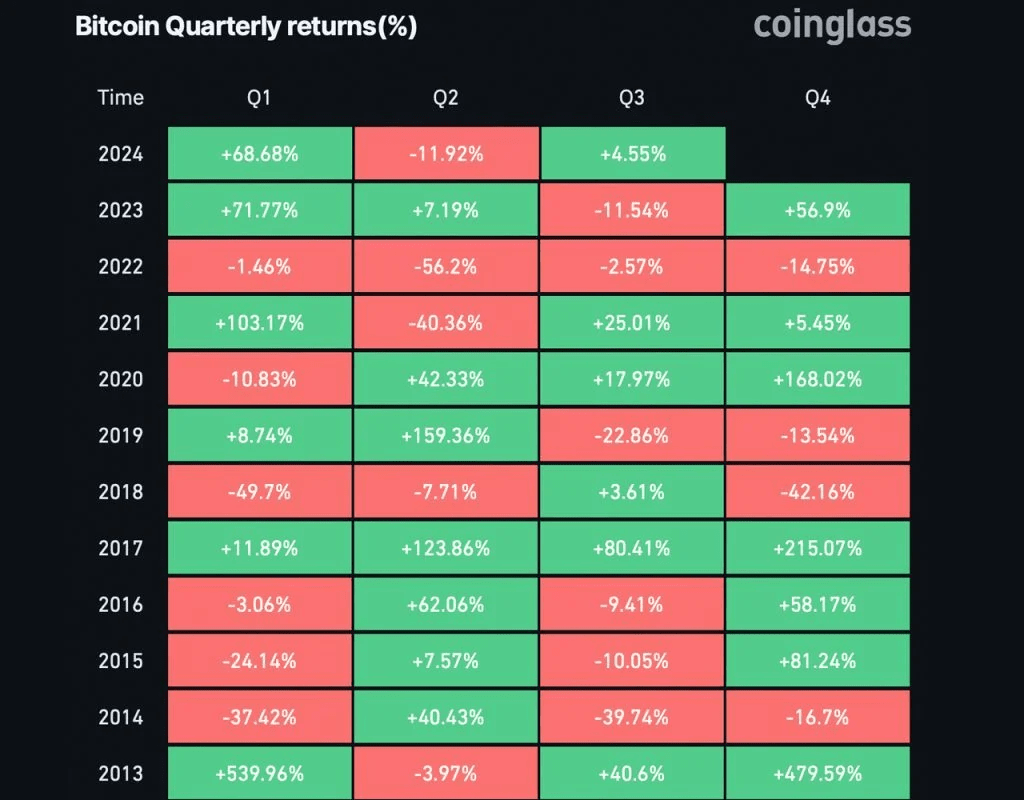Select the 2020 Q4 +168.02% cell
Image resolution: width=1024 pixels, height=800 pixels.
(818, 379)
